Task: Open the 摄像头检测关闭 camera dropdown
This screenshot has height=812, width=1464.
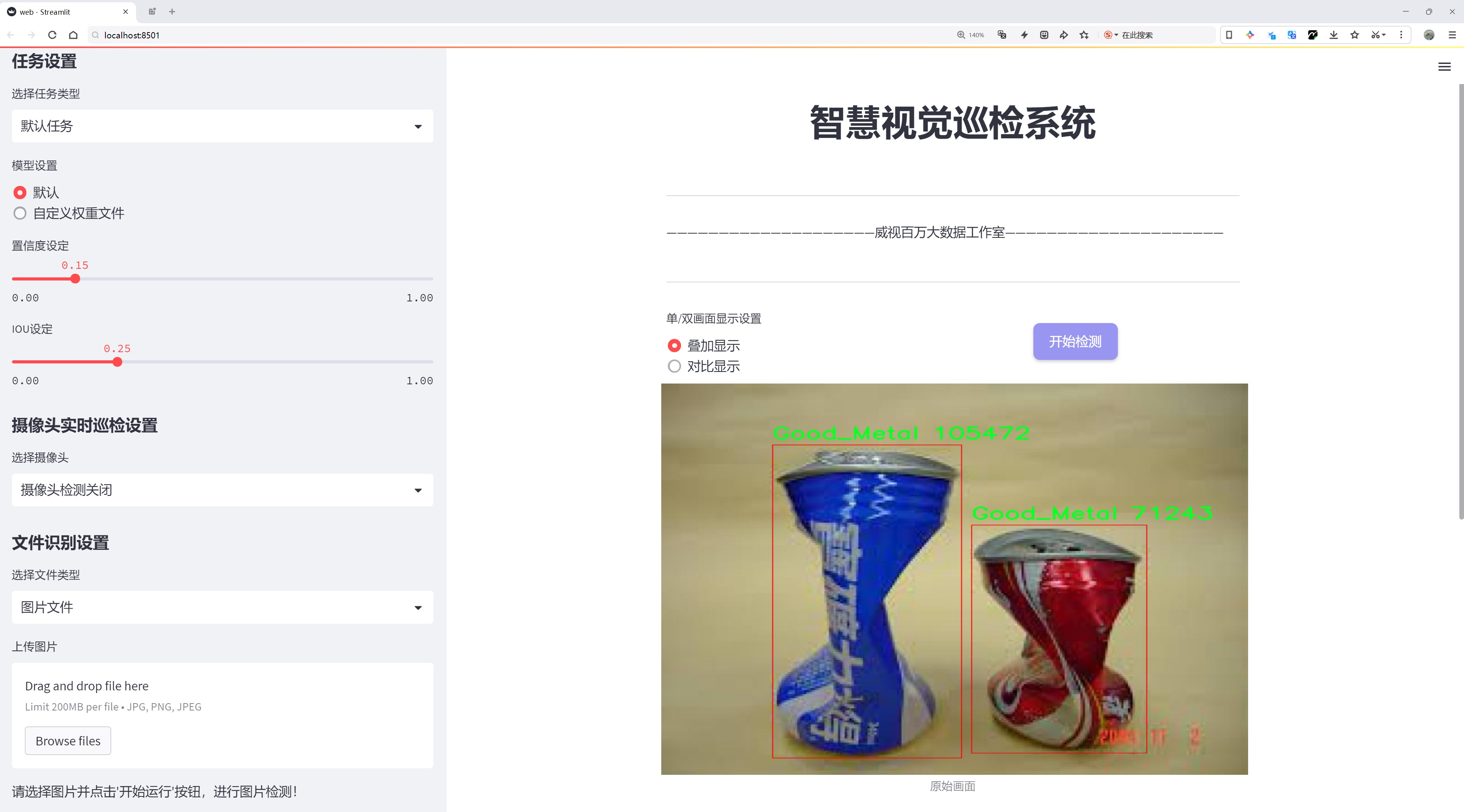Action: point(222,490)
